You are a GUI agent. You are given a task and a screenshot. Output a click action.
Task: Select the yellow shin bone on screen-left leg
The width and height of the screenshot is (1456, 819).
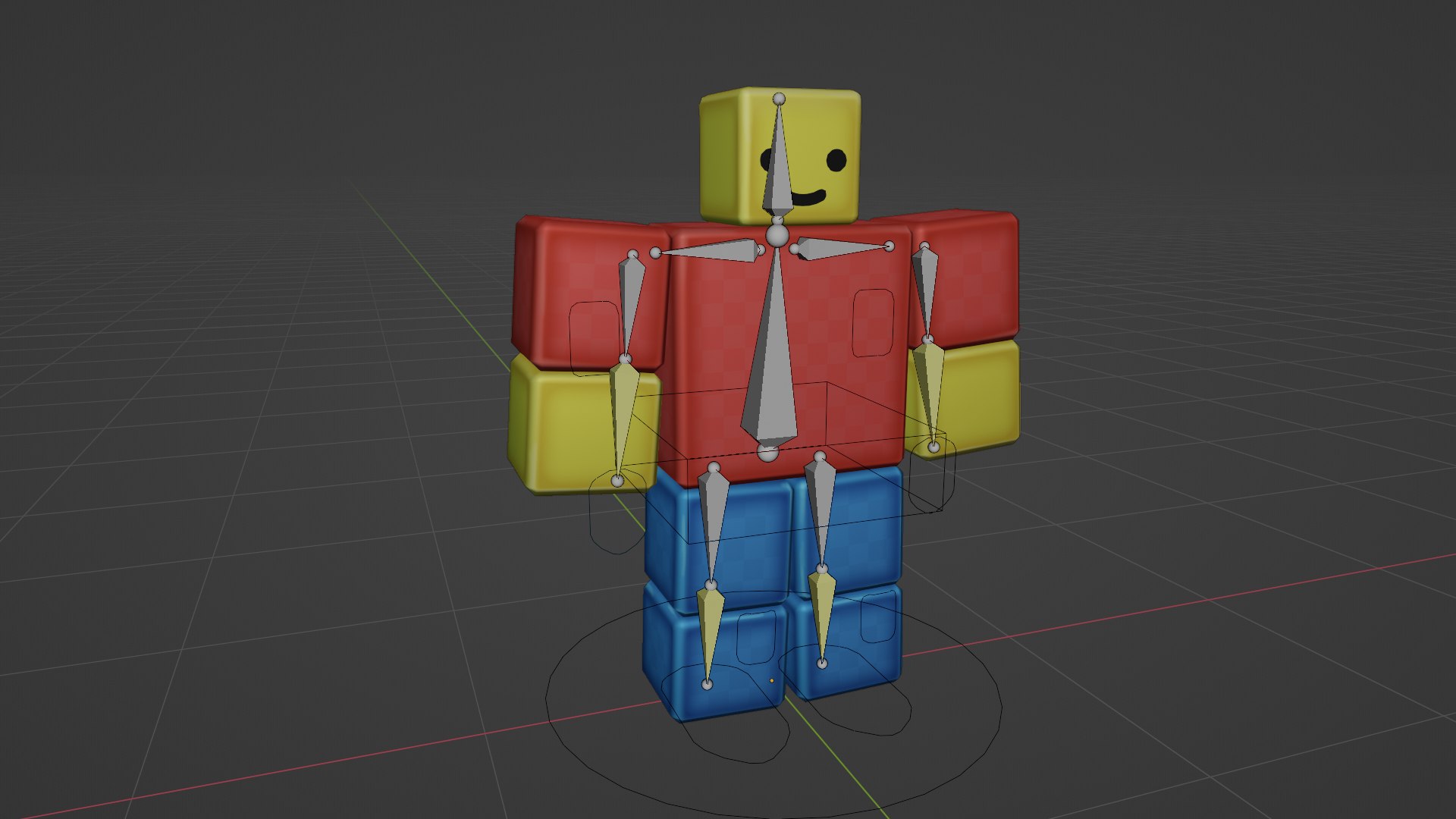click(711, 635)
